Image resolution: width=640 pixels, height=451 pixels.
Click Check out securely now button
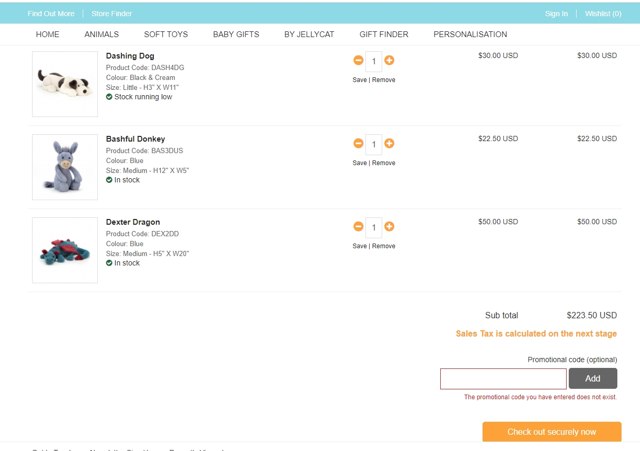552,432
